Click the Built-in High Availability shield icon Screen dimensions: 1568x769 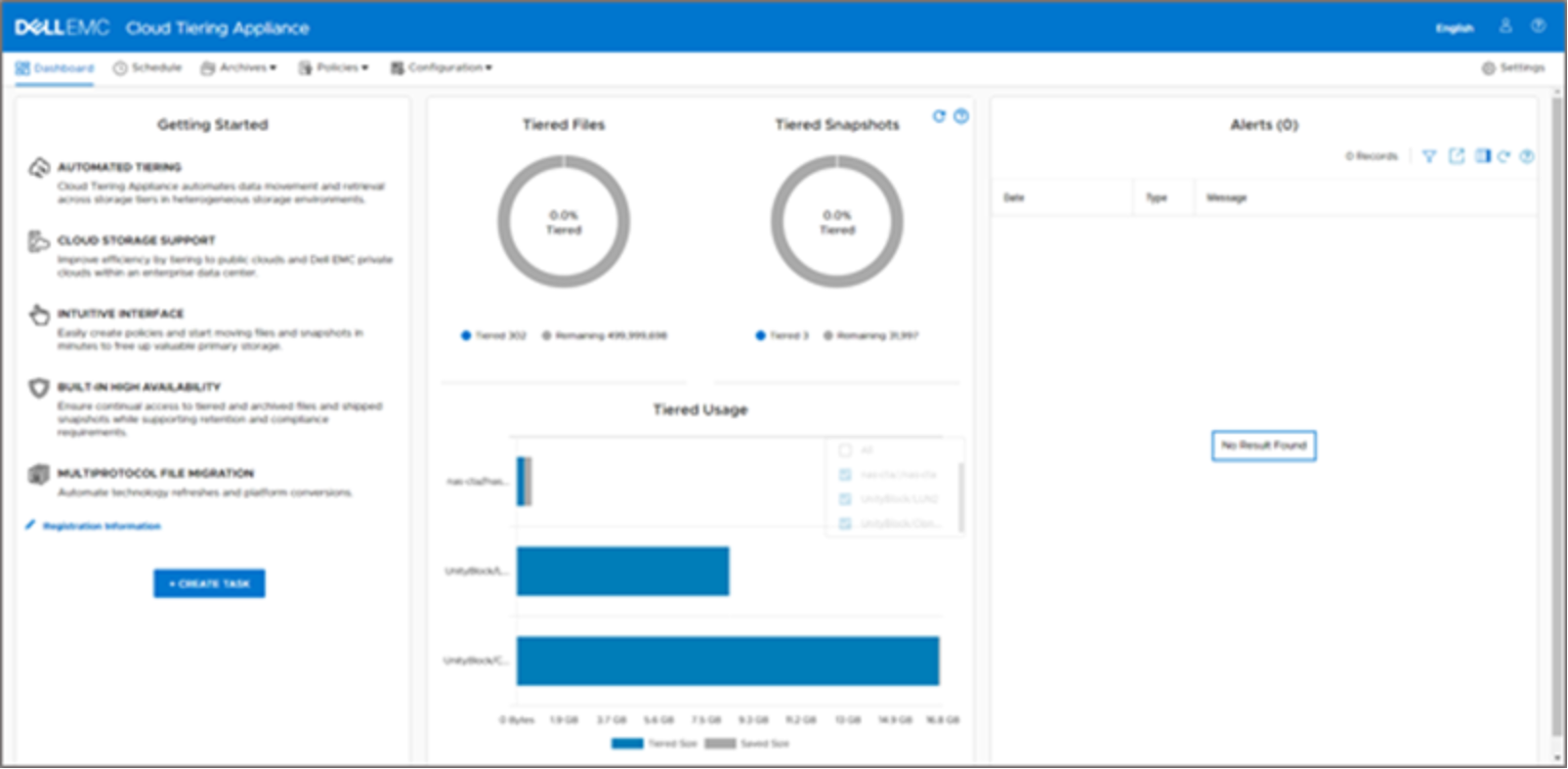38,388
